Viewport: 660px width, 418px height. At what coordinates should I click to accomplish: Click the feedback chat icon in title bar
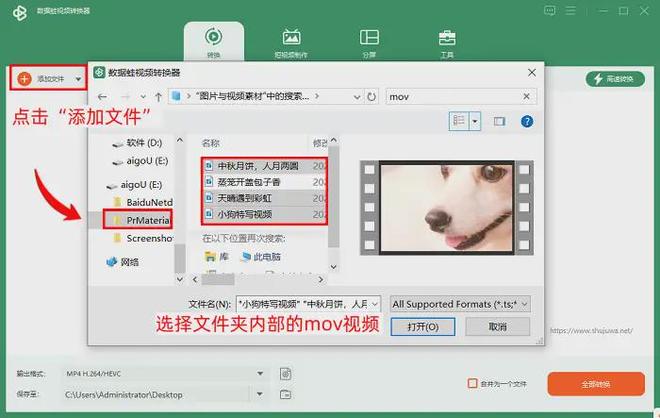click(549, 11)
